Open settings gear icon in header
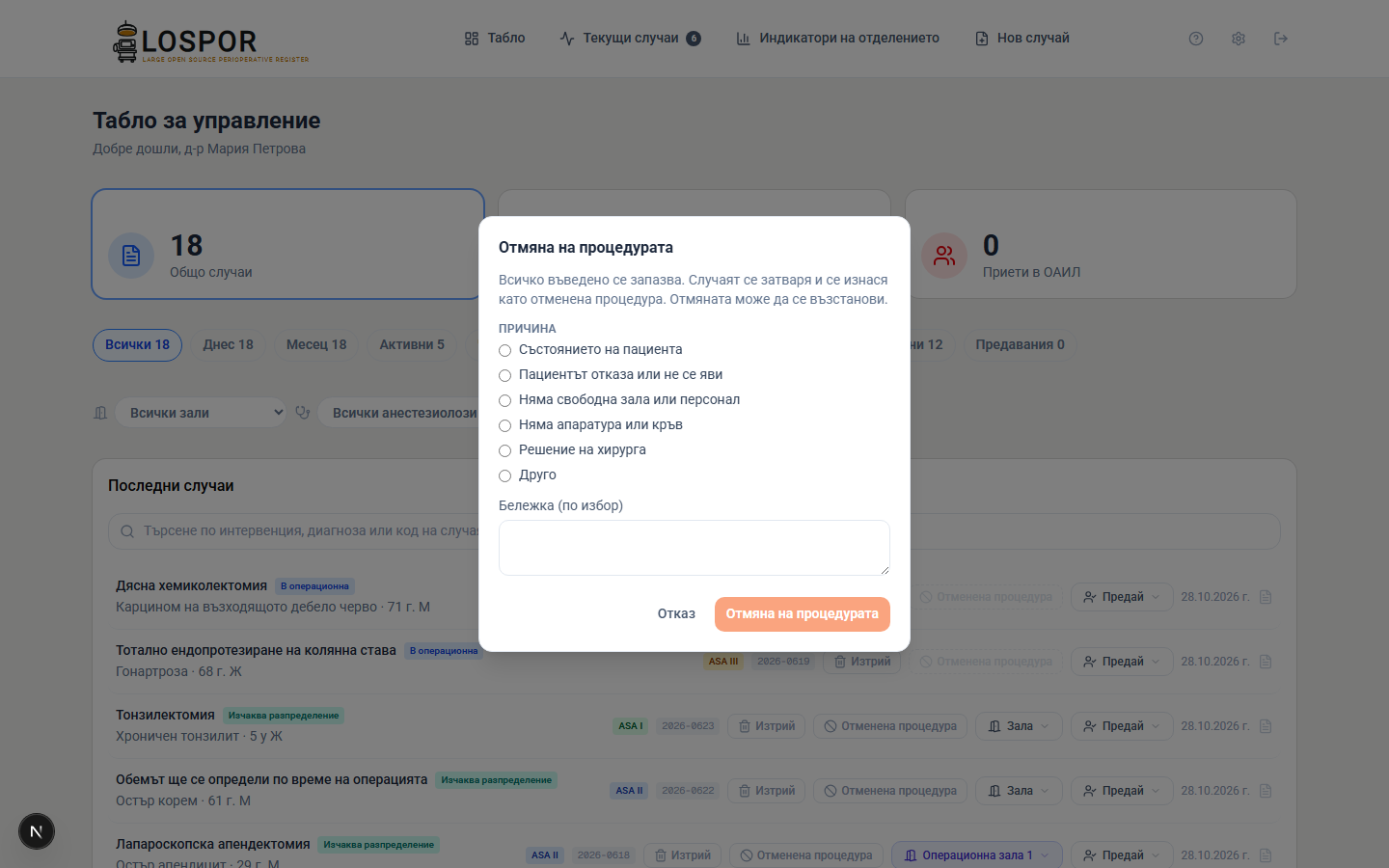The height and width of the screenshot is (868, 1389). pyautogui.click(x=1239, y=39)
